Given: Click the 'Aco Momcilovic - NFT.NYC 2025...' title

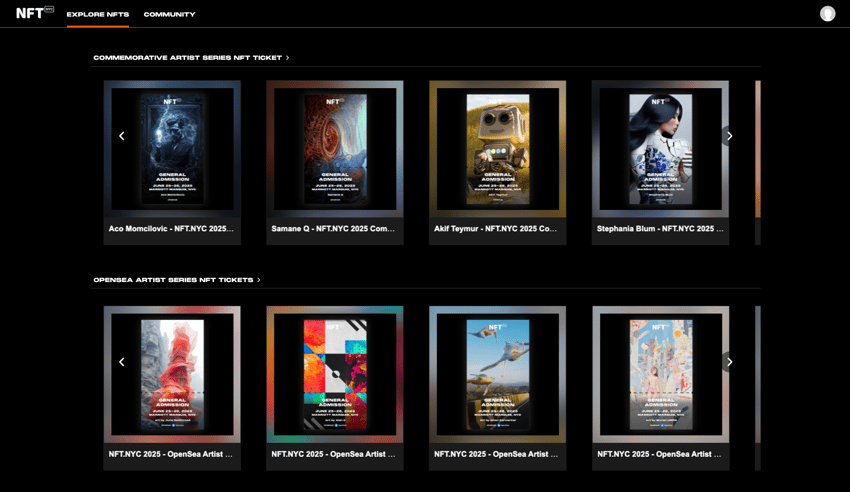Looking at the screenshot, I should pos(171,229).
